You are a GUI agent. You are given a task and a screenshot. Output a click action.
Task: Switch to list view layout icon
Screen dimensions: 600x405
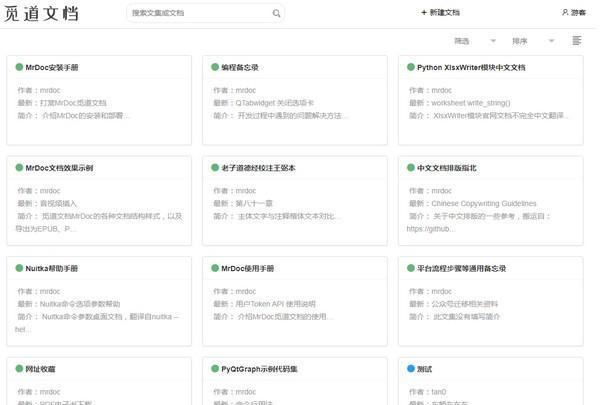(577, 41)
